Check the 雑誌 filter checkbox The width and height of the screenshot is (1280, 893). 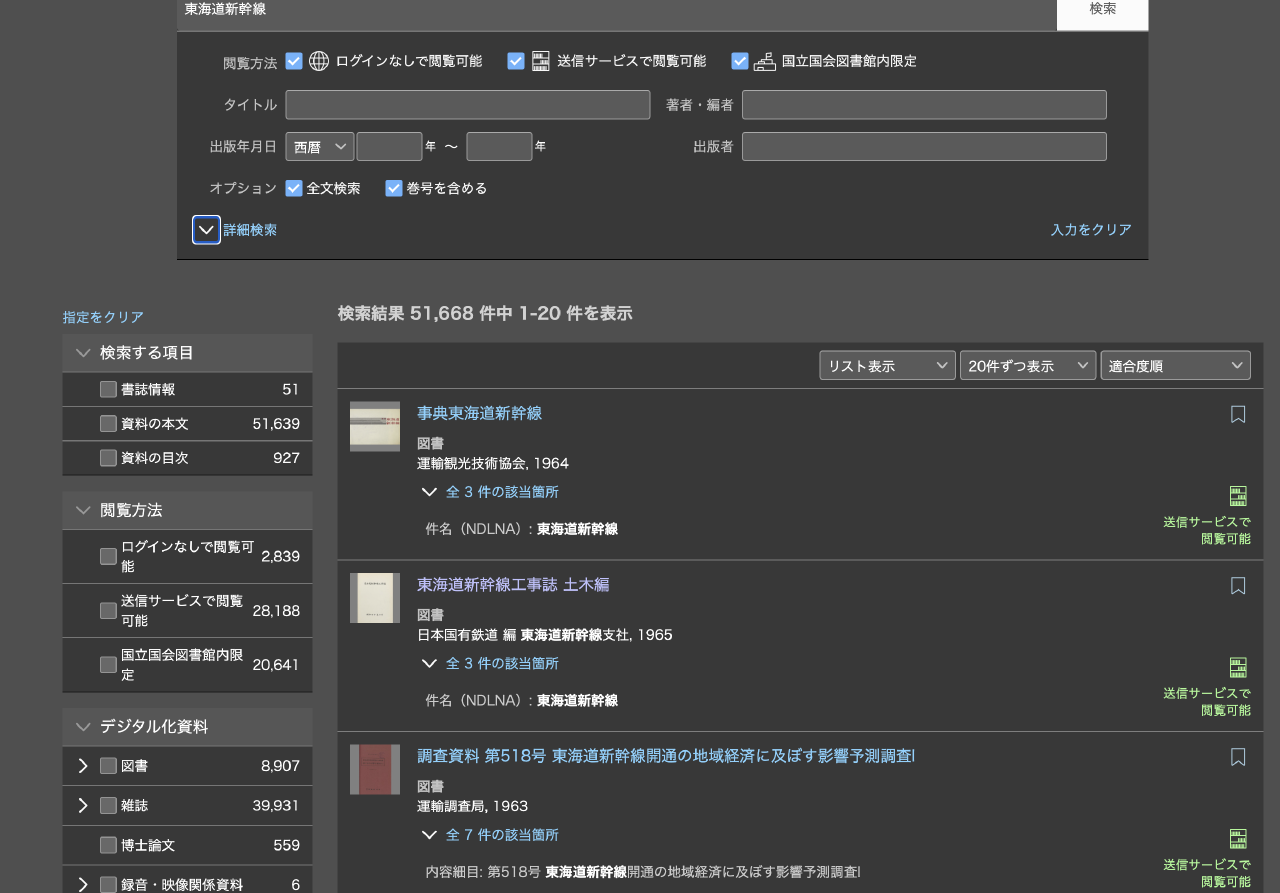coord(108,805)
